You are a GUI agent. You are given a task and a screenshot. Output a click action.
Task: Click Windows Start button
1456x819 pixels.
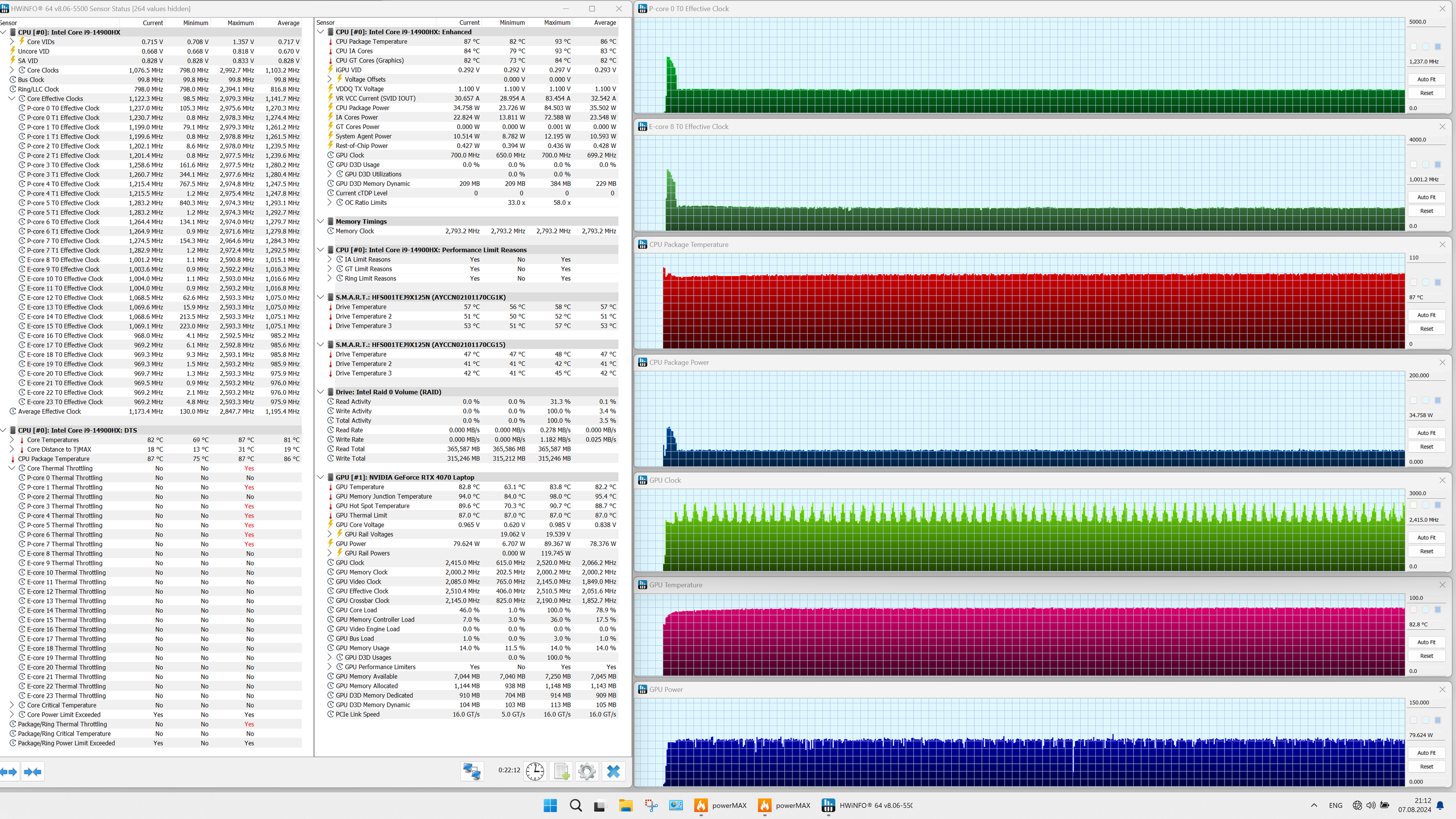550,805
